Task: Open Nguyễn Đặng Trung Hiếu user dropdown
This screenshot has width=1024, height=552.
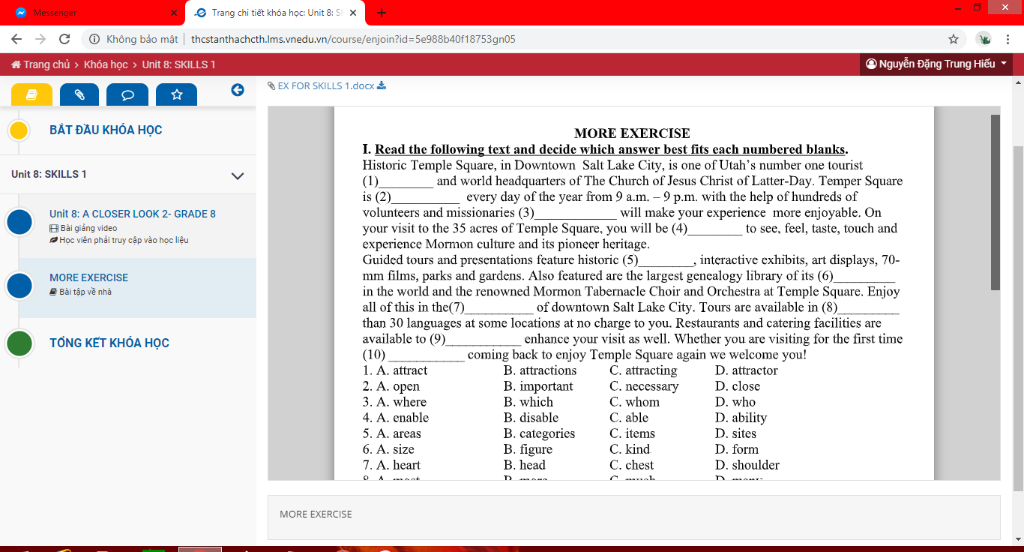Action: point(937,63)
